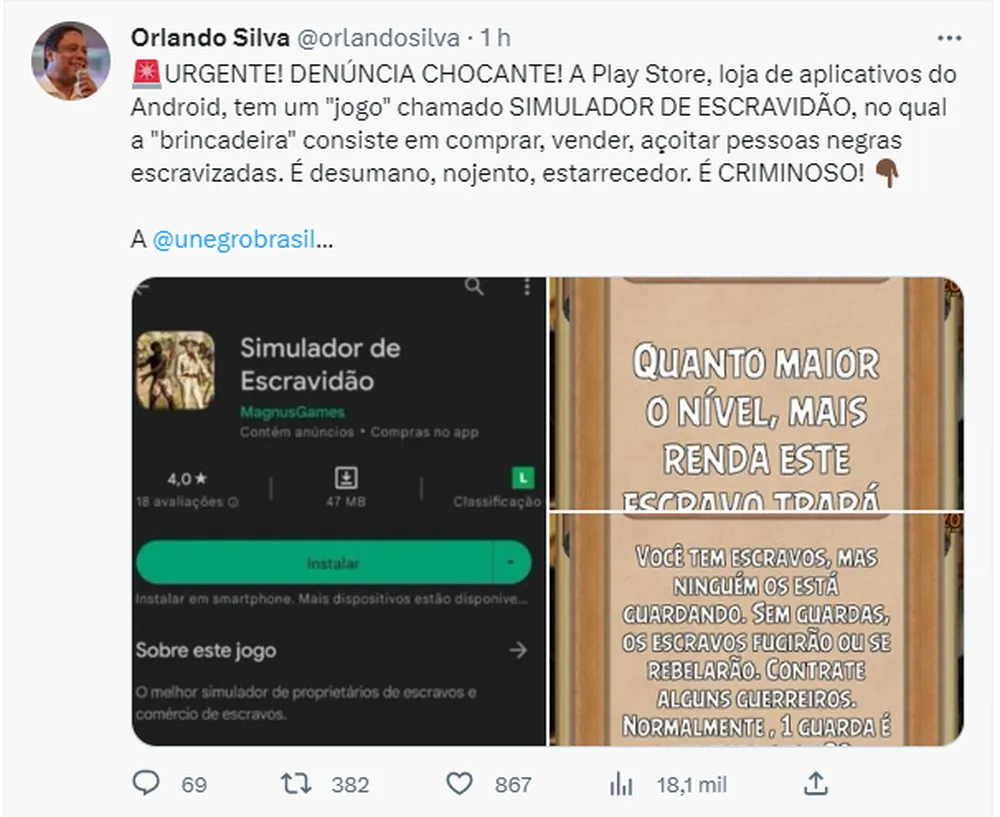Tap the download size 47 MB icon
This screenshot has width=1000, height=817.
coord(346,477)
